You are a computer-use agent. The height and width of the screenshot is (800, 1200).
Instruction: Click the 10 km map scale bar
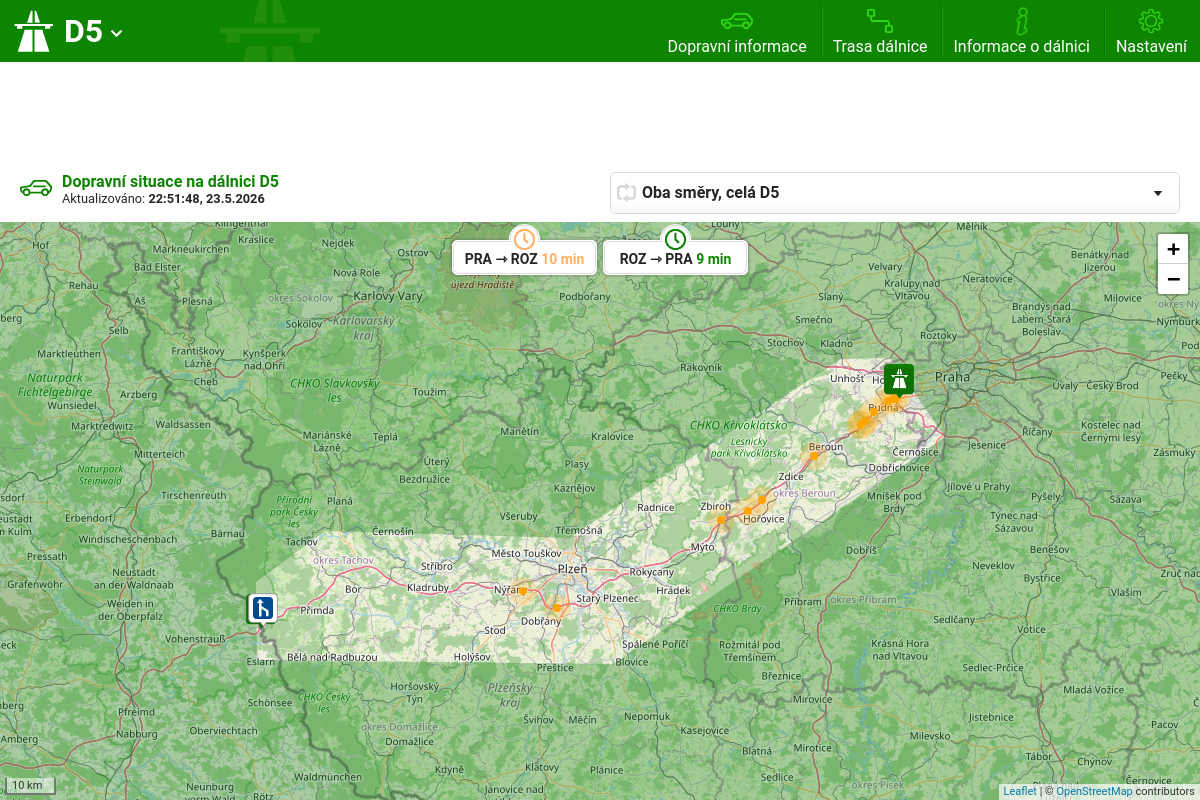(x=30, y=785)
